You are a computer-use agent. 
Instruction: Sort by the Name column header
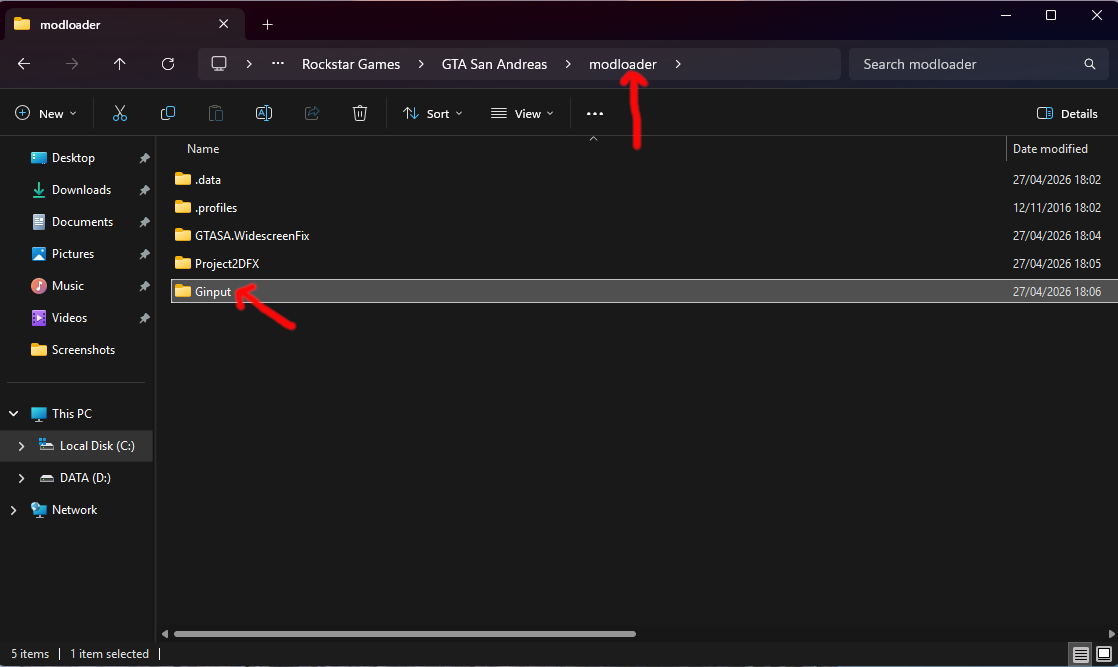coord(203,148)
